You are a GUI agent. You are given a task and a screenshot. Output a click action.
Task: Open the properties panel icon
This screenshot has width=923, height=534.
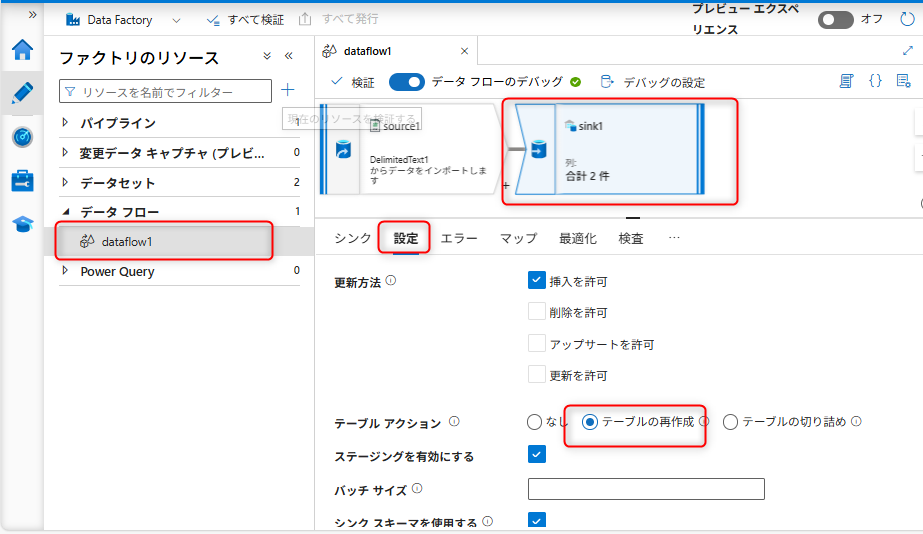pyautogui.click(x=903, y=81)
